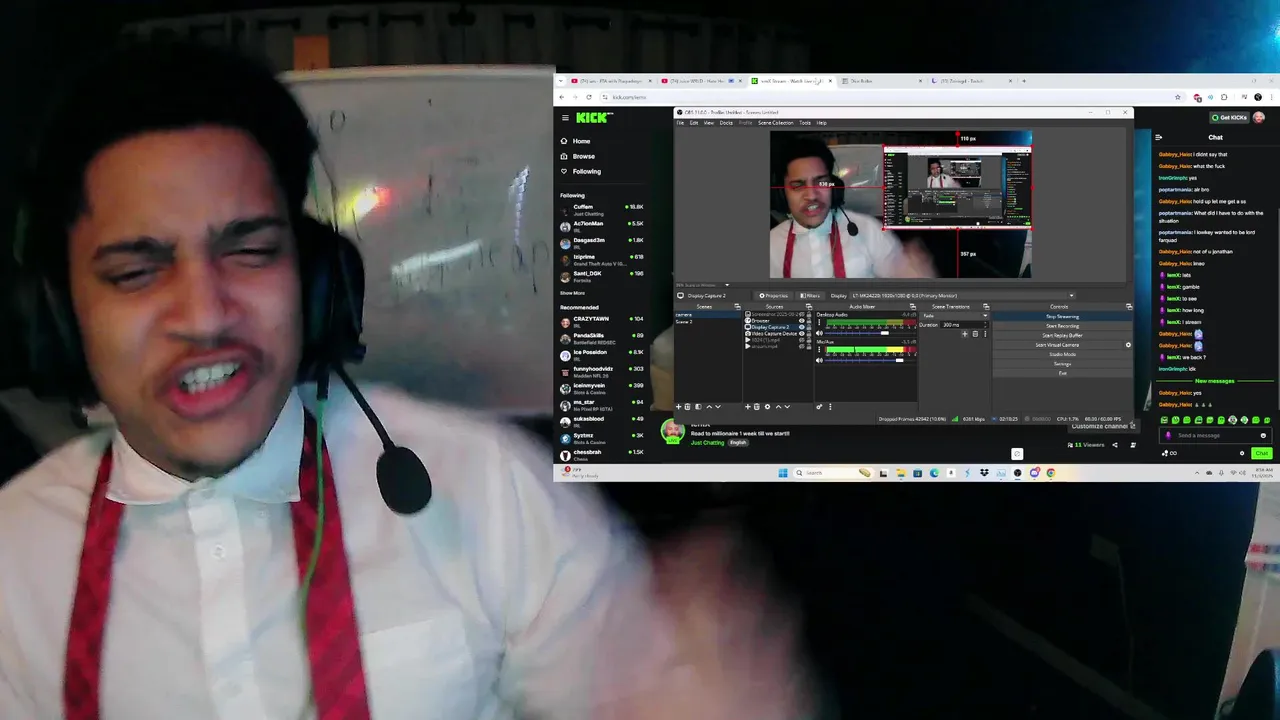Screen dimensions: 1280x720
Task: Open OBS Edit menu
Action: point(694,123)
